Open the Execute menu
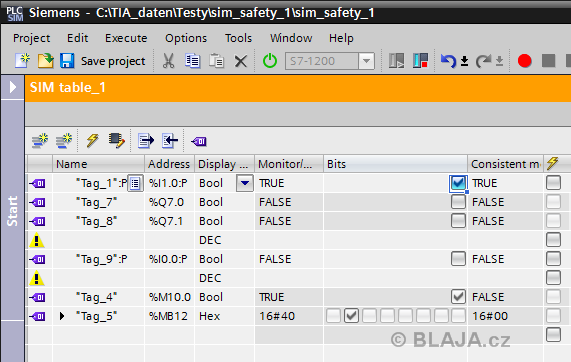571x362 pixels. point(126,38)
